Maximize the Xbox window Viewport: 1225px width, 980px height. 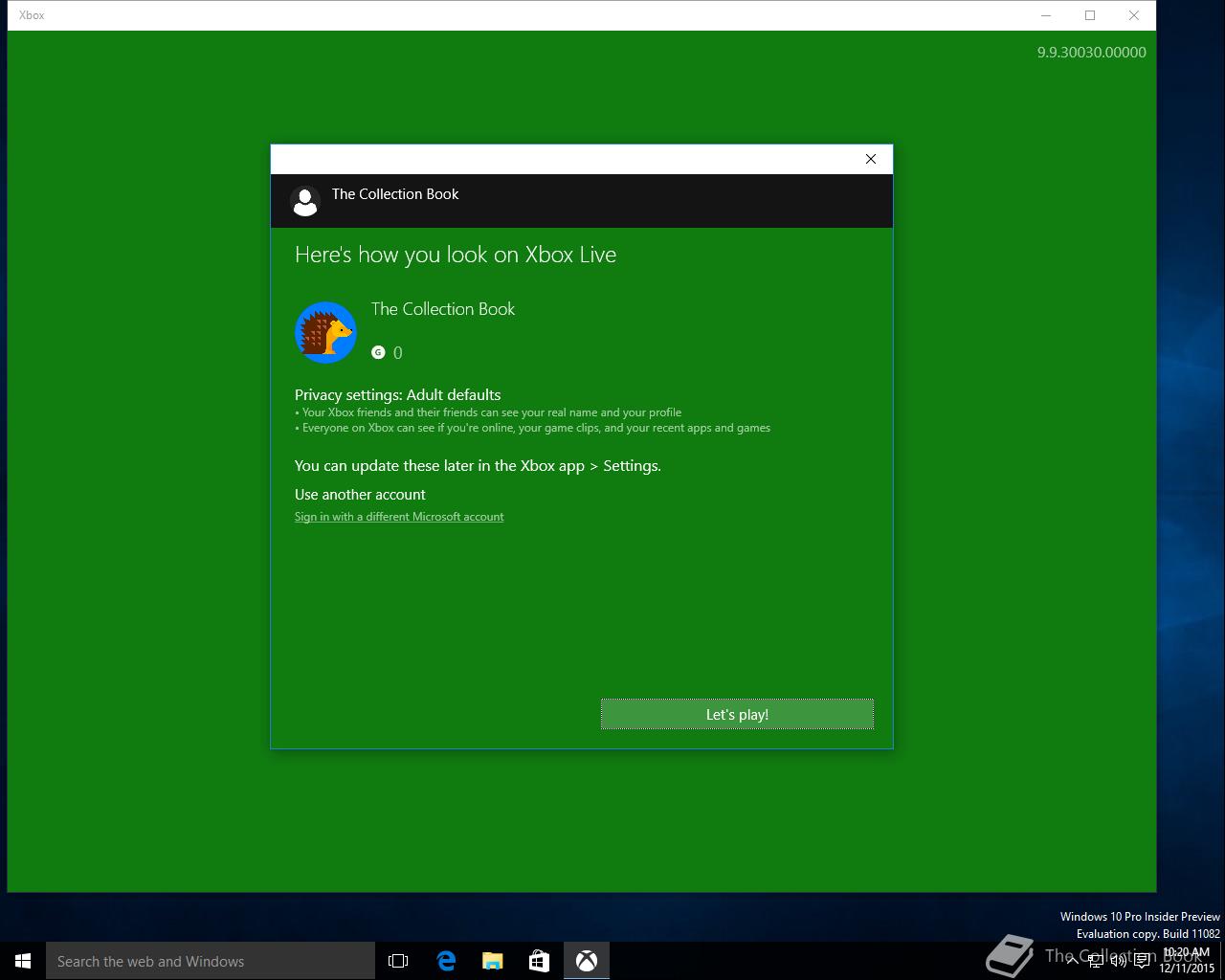[1090, 15]
